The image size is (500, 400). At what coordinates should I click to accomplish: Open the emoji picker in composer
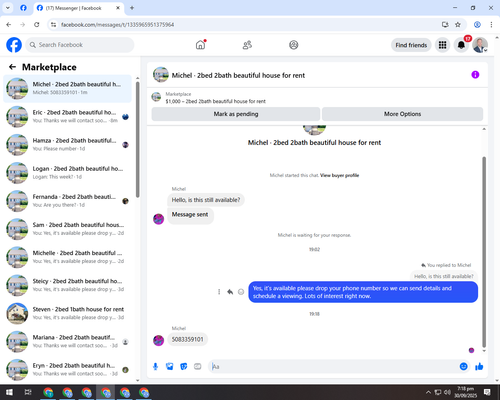(463, 367)
